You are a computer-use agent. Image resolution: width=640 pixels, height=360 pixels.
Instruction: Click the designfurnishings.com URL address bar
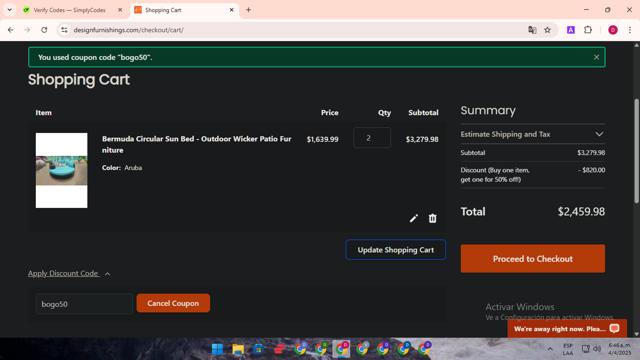(x=294, y=30)
